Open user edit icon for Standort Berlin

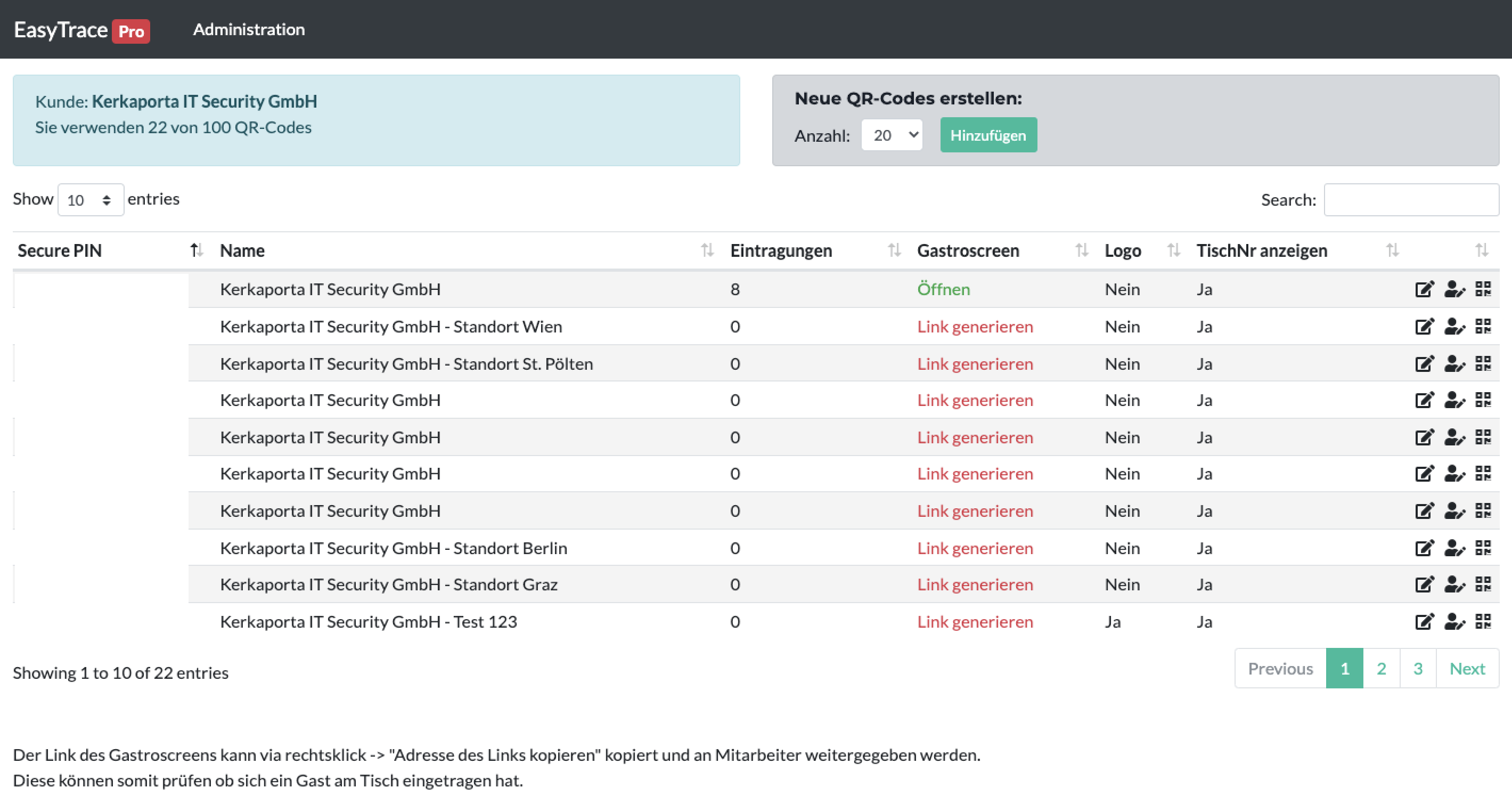coord(1454,548)
